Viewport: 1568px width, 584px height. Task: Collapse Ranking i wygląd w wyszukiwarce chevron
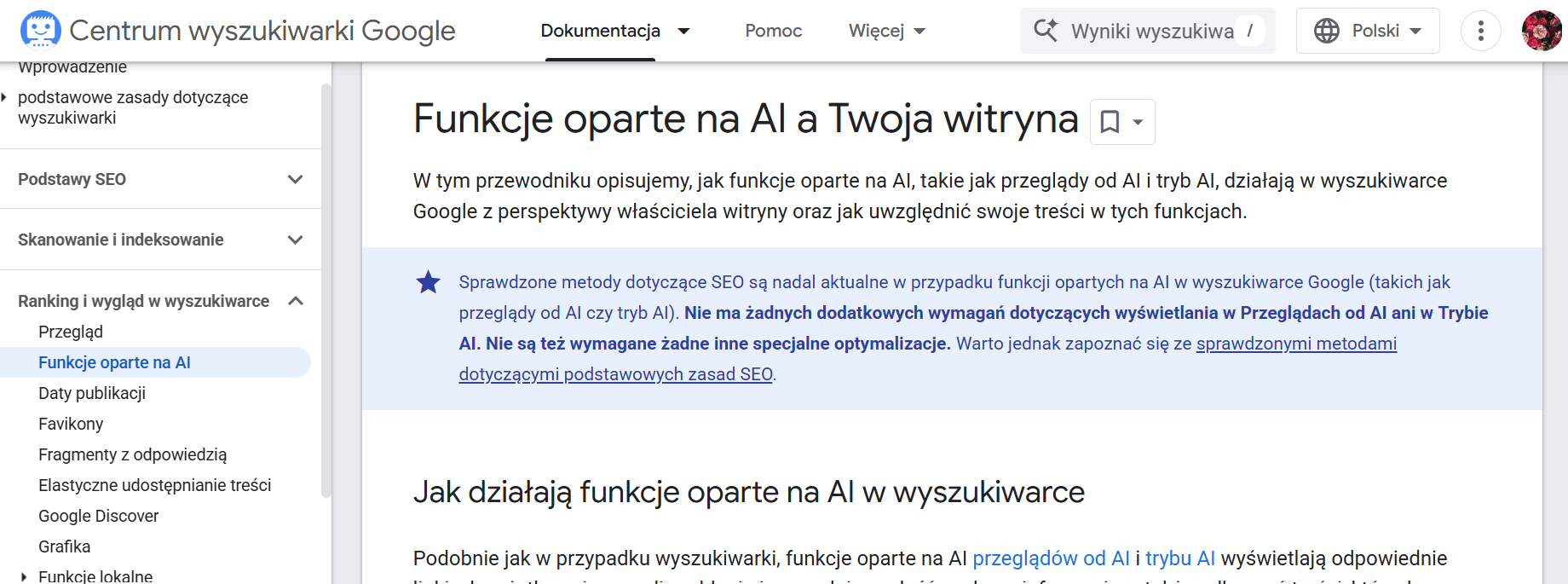(295, 301)
